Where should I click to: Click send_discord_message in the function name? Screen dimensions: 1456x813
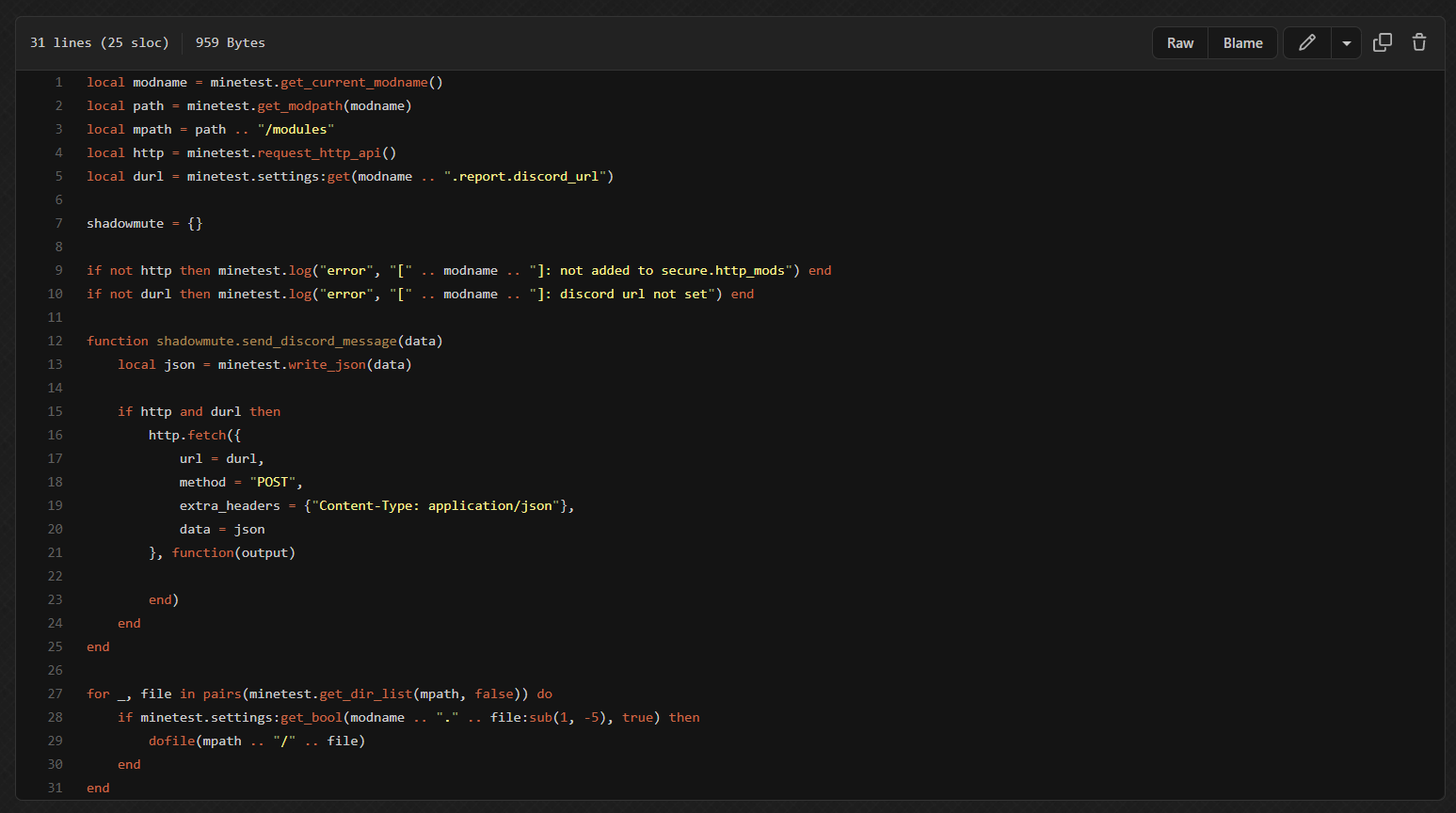(319, 342)
